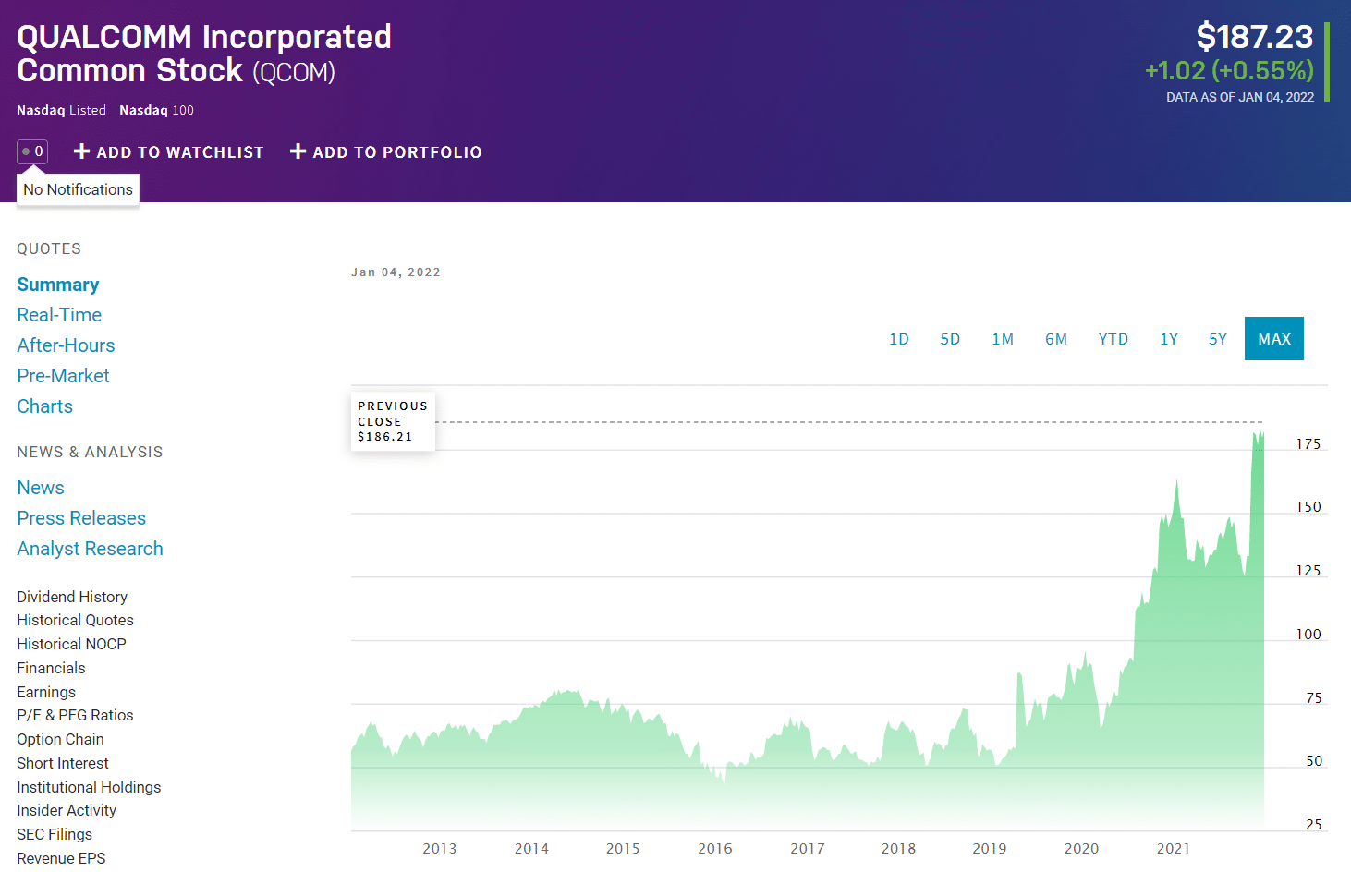Click the Jan 04, 2022 chart date

coord(396,272)
